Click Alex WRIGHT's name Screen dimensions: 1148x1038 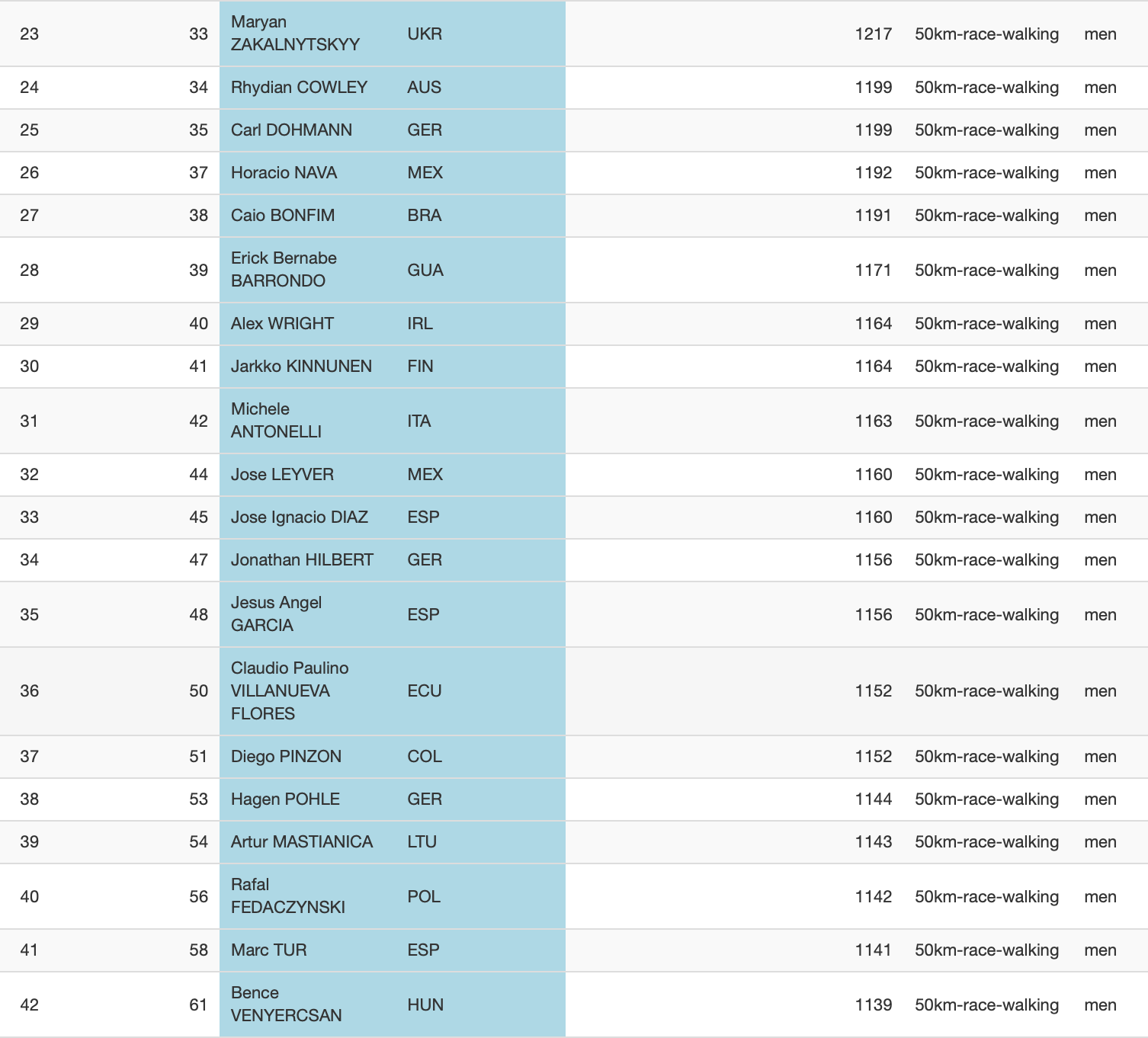click(282, 324)
